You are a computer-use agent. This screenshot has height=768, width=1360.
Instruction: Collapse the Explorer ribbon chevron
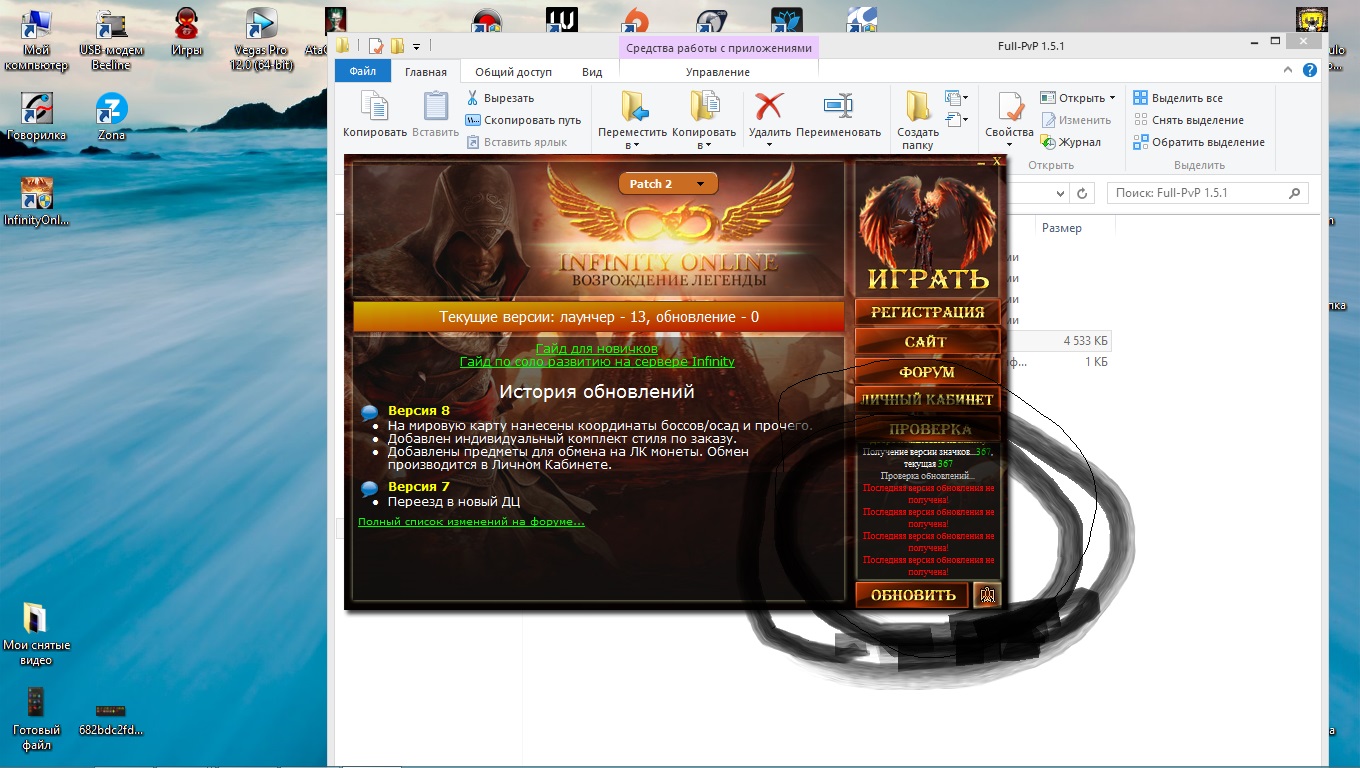1286,71
